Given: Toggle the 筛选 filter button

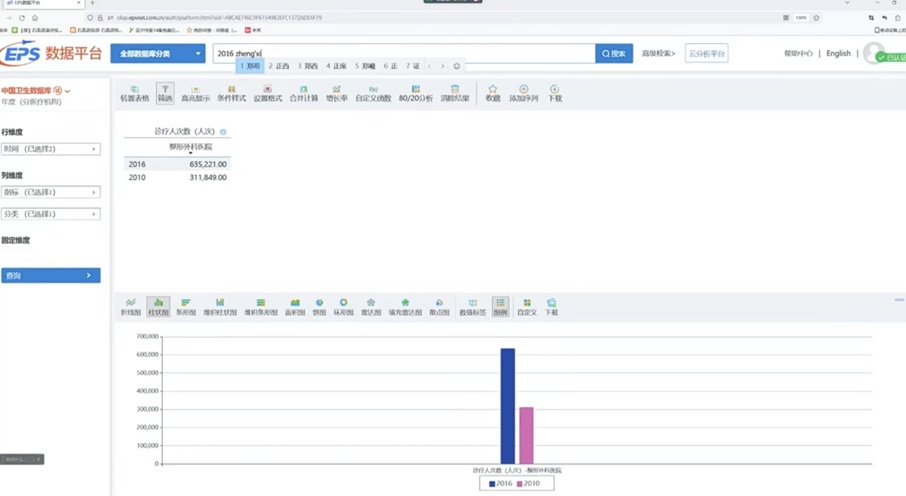Looking at the screenshot, I should tap(165, 93).
